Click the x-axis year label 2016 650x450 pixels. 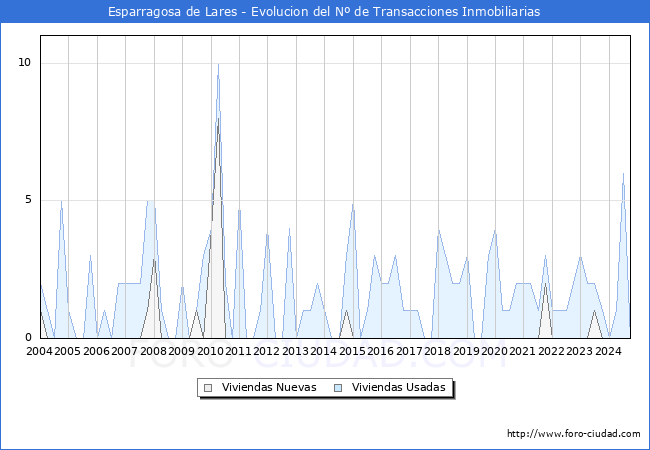pyautogui.click(x=381, y=351)
